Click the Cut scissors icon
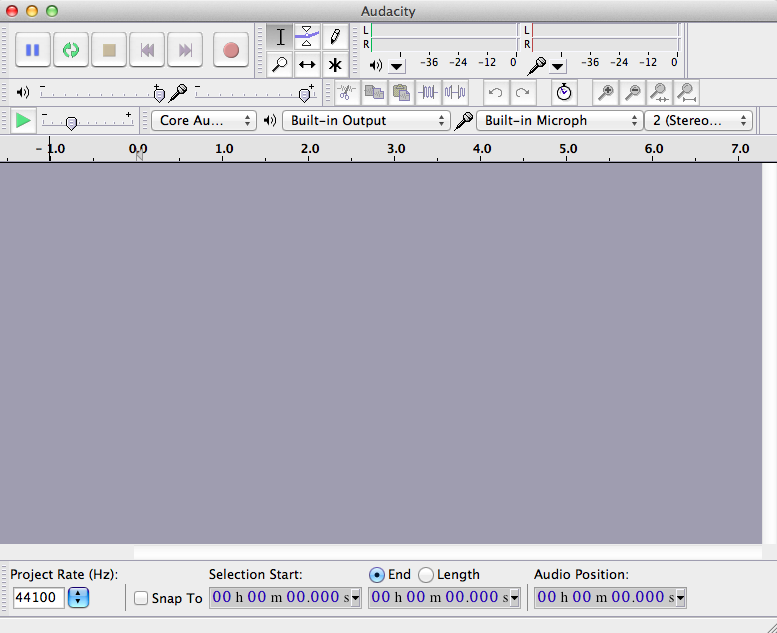Image resolution: width=777 pixels, height=633 pixels. 346,92
